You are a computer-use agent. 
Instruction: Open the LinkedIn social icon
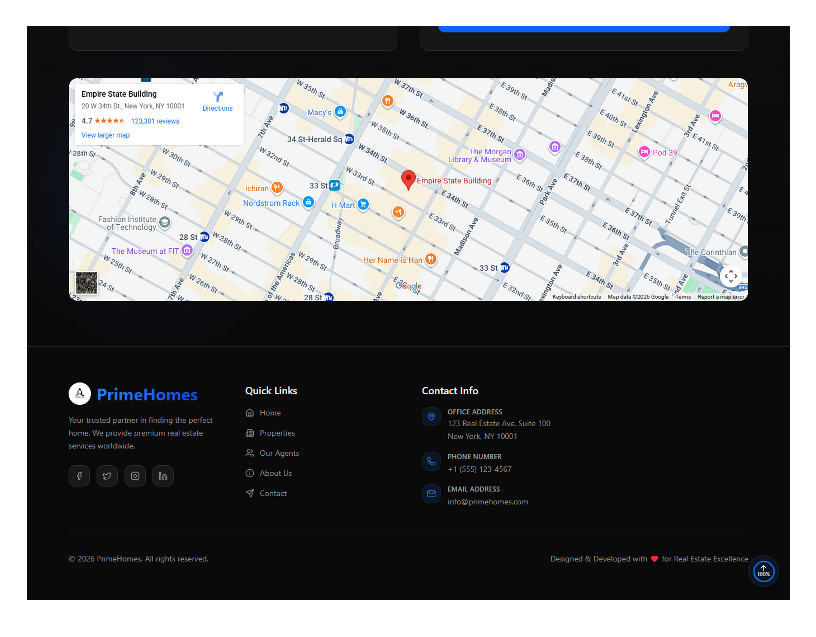pyautogui.click(x=163, y=476)
